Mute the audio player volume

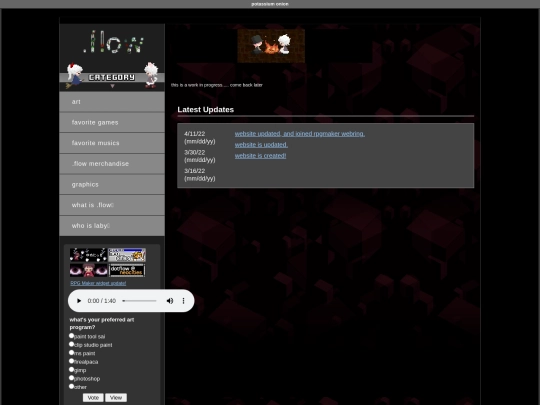coord(170,301)
